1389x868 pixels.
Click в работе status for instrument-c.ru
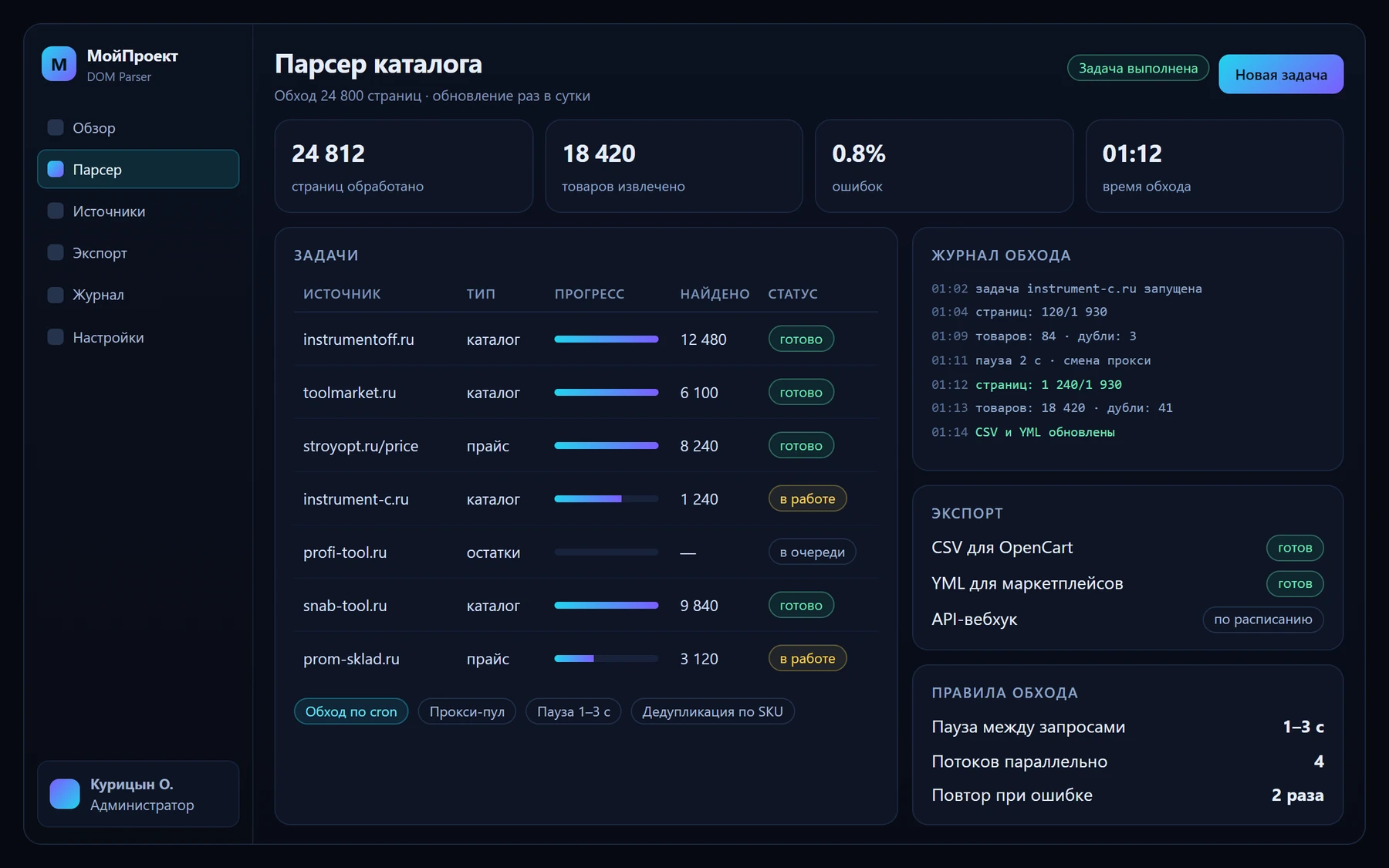tap(807, 498)
